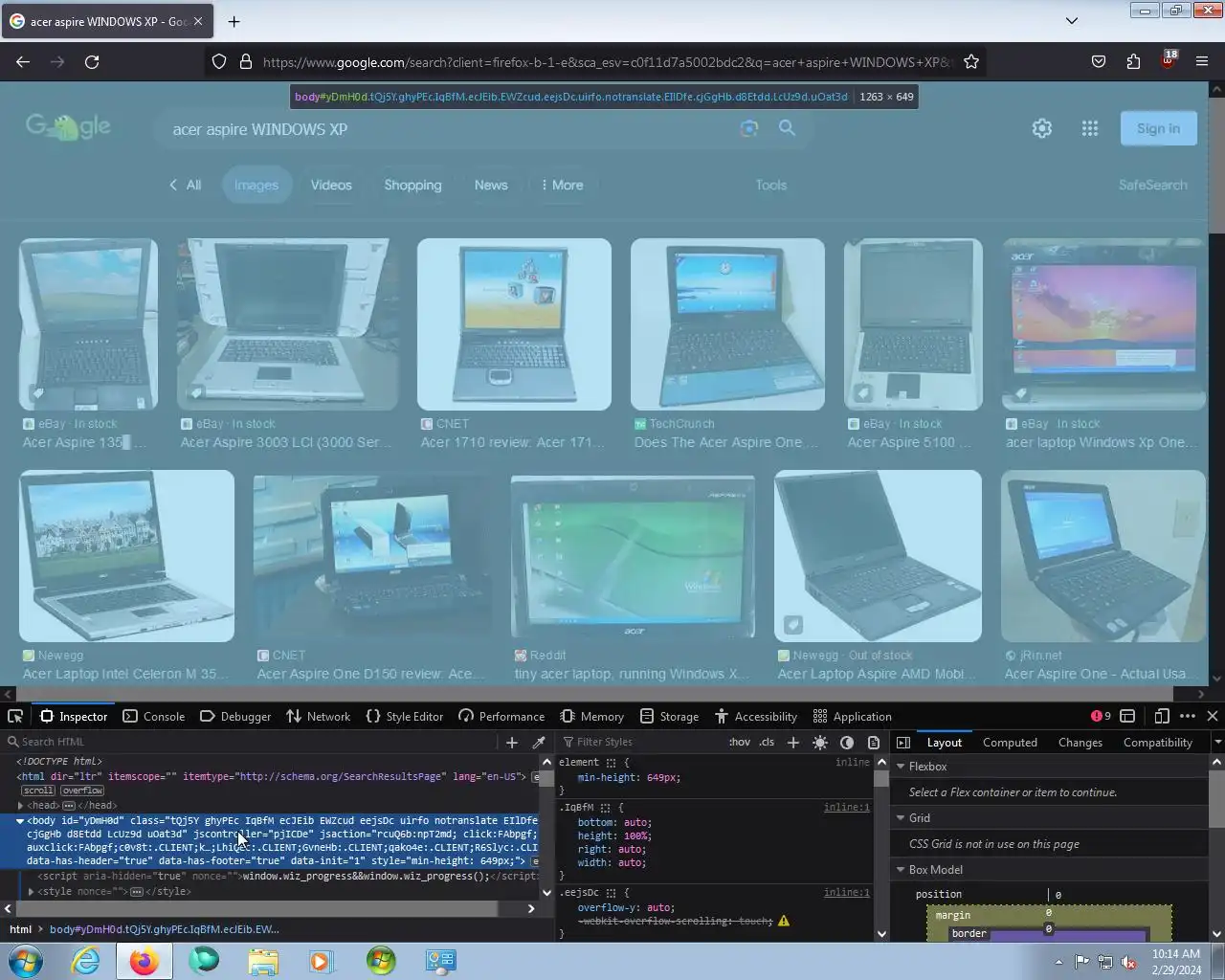Open the CNET Acer 1710 review thumbnail

[514, 324]
